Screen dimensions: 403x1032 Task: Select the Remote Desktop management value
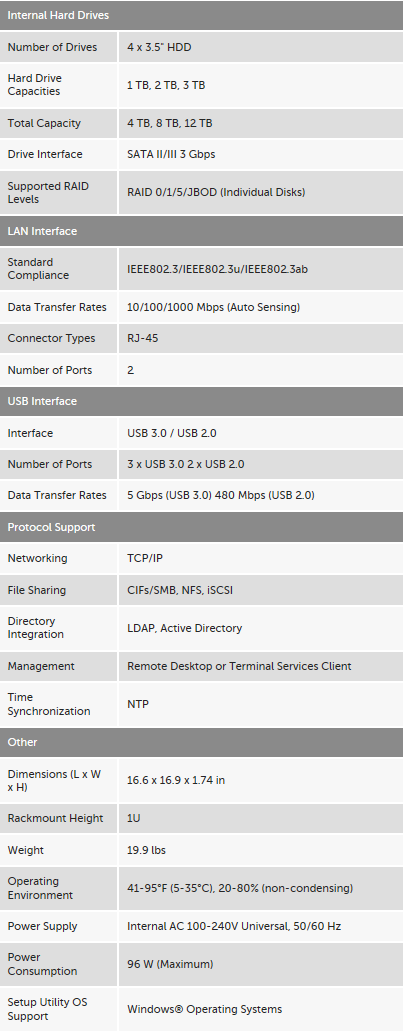239,667
